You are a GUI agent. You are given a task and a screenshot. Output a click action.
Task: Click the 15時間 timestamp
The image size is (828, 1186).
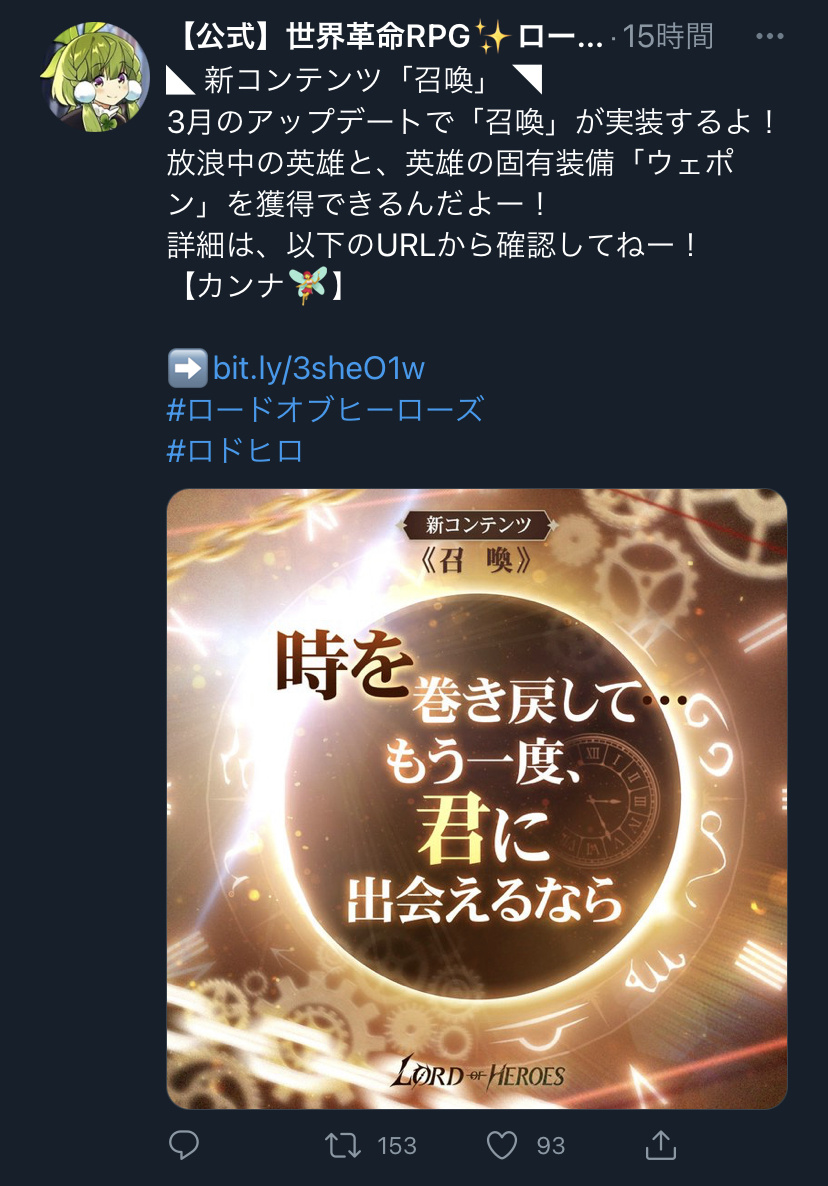pyautogui.click(x=668, y=36)
